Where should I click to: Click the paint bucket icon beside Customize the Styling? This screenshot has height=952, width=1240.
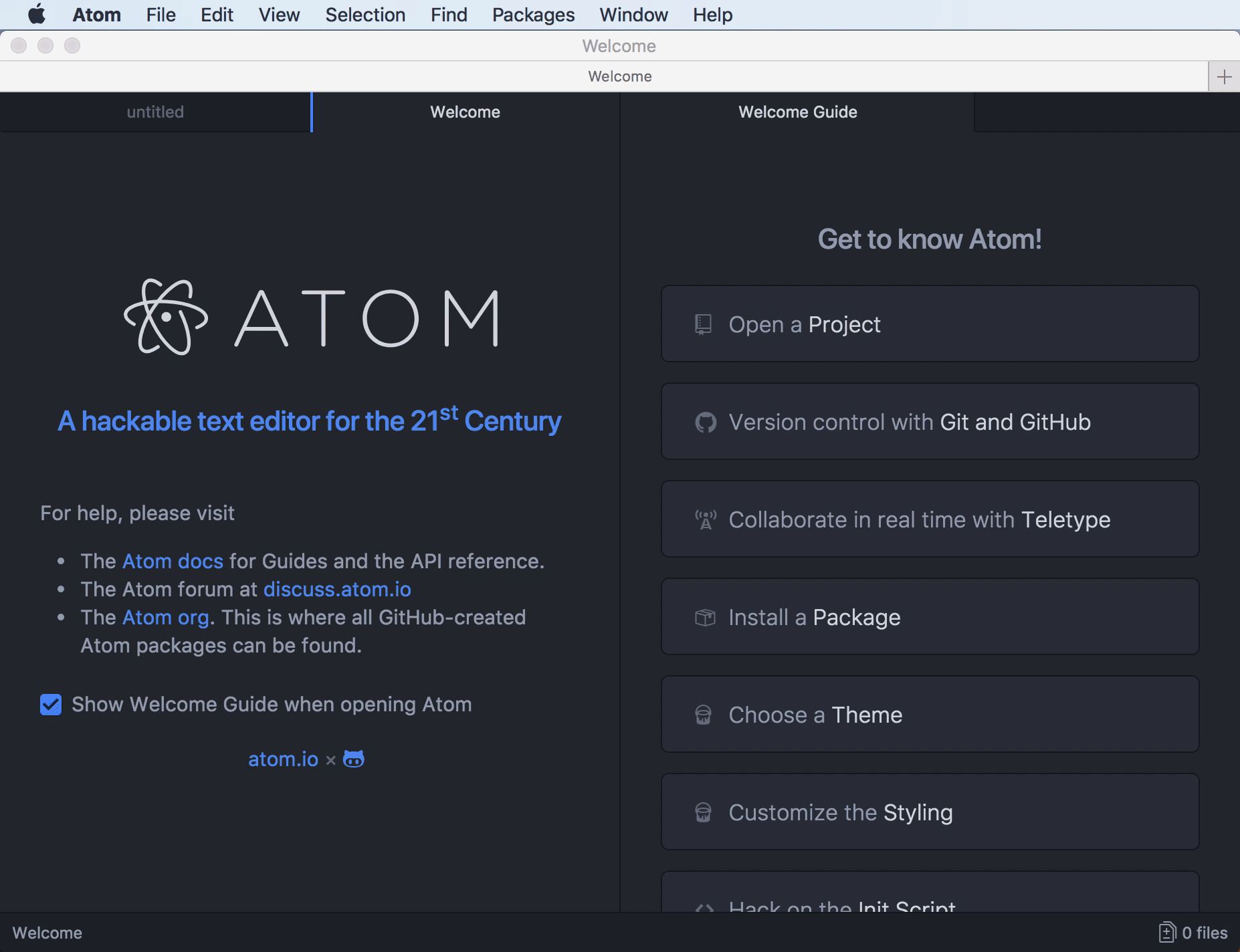[x=703, y=812]
